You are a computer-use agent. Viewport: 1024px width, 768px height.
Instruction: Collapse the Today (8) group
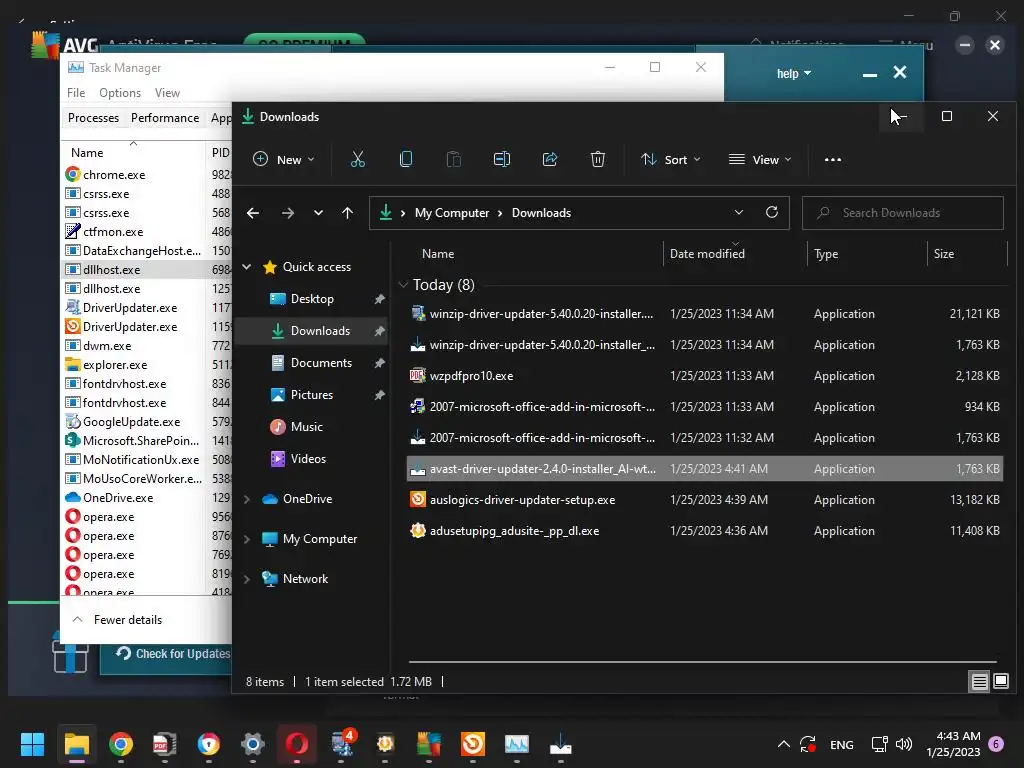[403, 285]
